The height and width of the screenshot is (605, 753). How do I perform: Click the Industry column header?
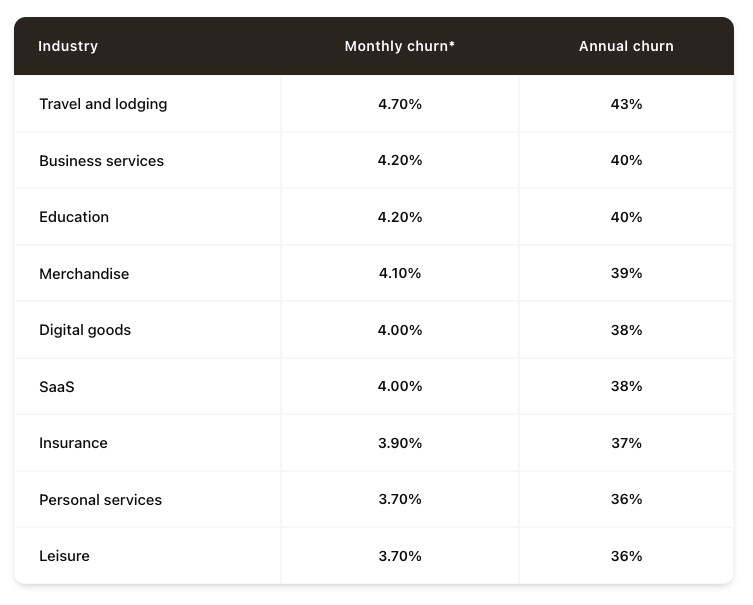(x=68, y=47)
